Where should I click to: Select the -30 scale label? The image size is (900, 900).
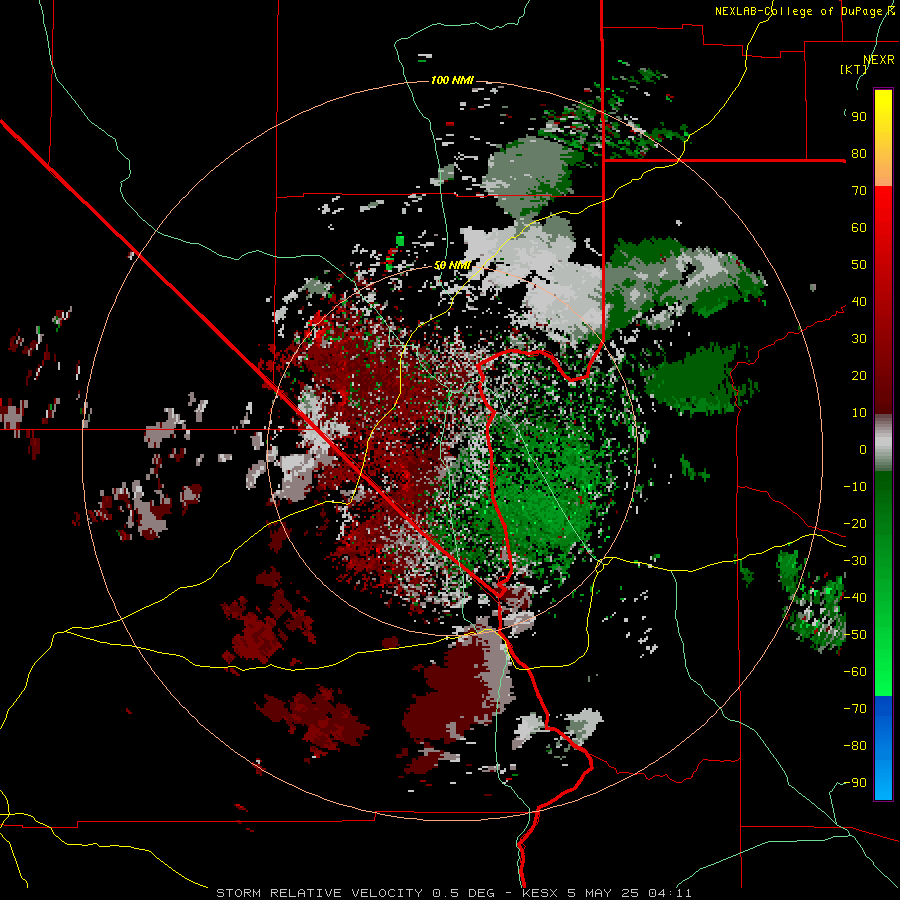point(855,561)
